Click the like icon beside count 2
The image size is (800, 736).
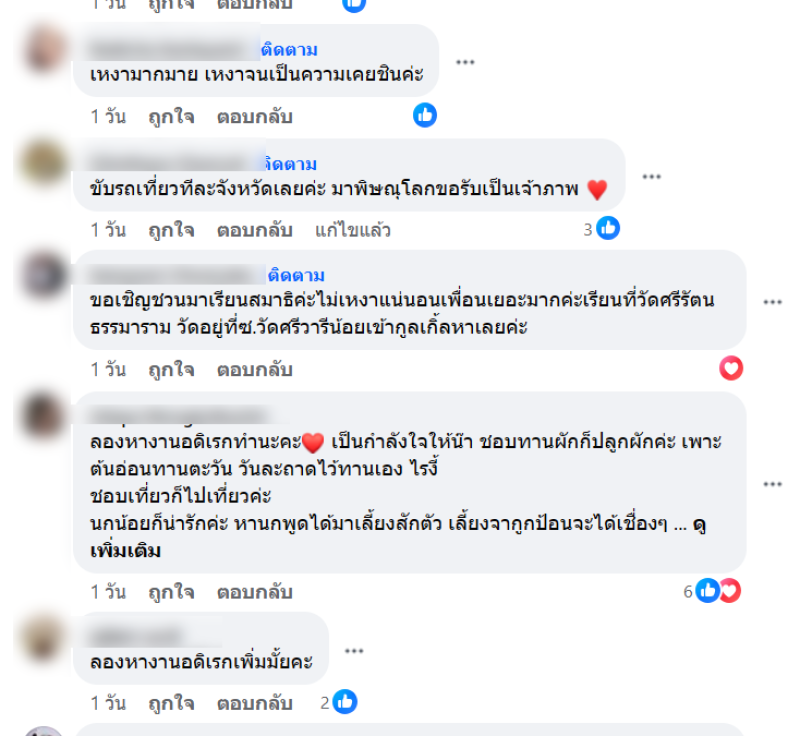(x=345, y=702)
